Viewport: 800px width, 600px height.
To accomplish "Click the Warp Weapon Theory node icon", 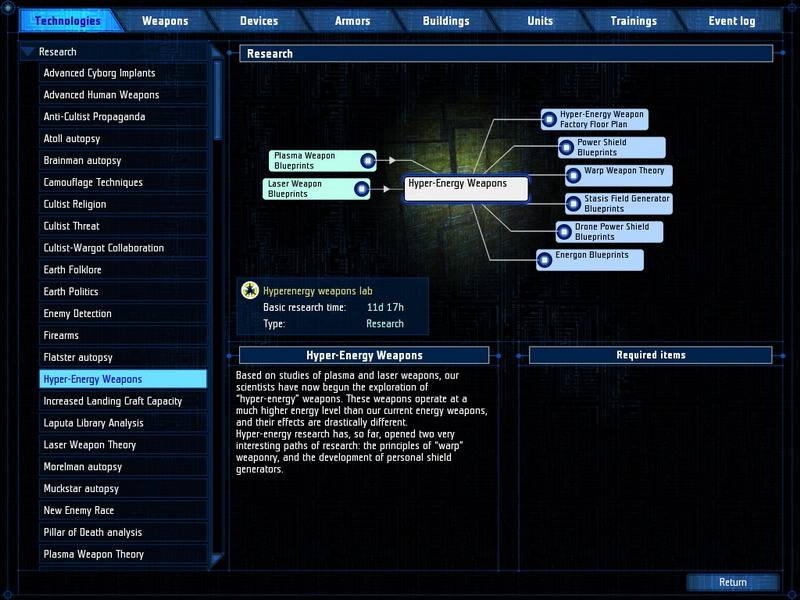I will 573,175.
